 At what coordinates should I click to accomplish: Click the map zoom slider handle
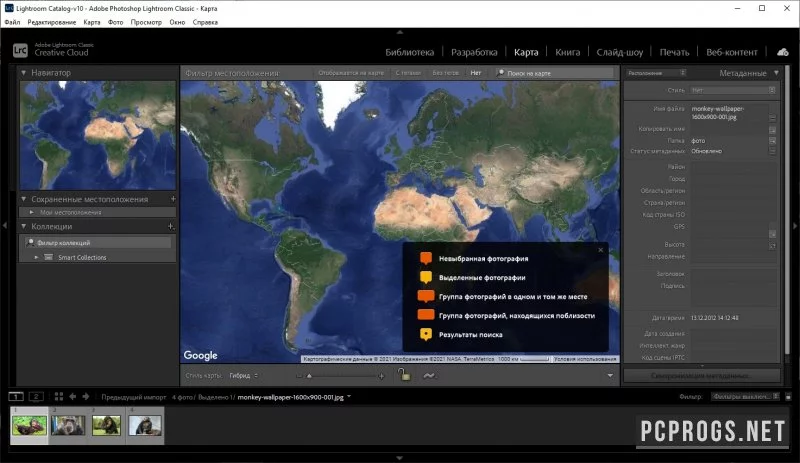point(309,376)
